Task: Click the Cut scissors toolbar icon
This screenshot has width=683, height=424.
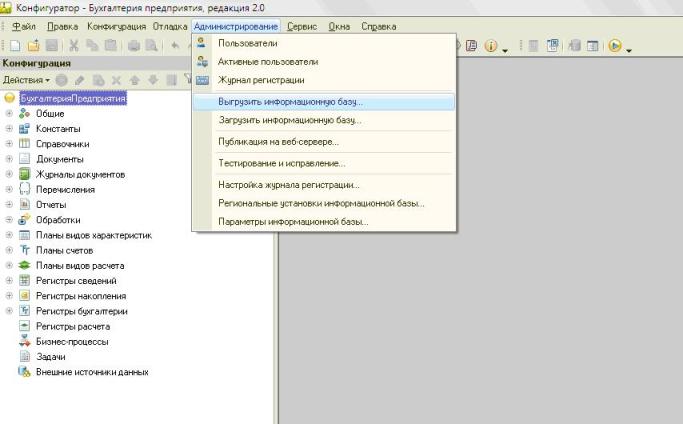Action: tap(74, 45)
